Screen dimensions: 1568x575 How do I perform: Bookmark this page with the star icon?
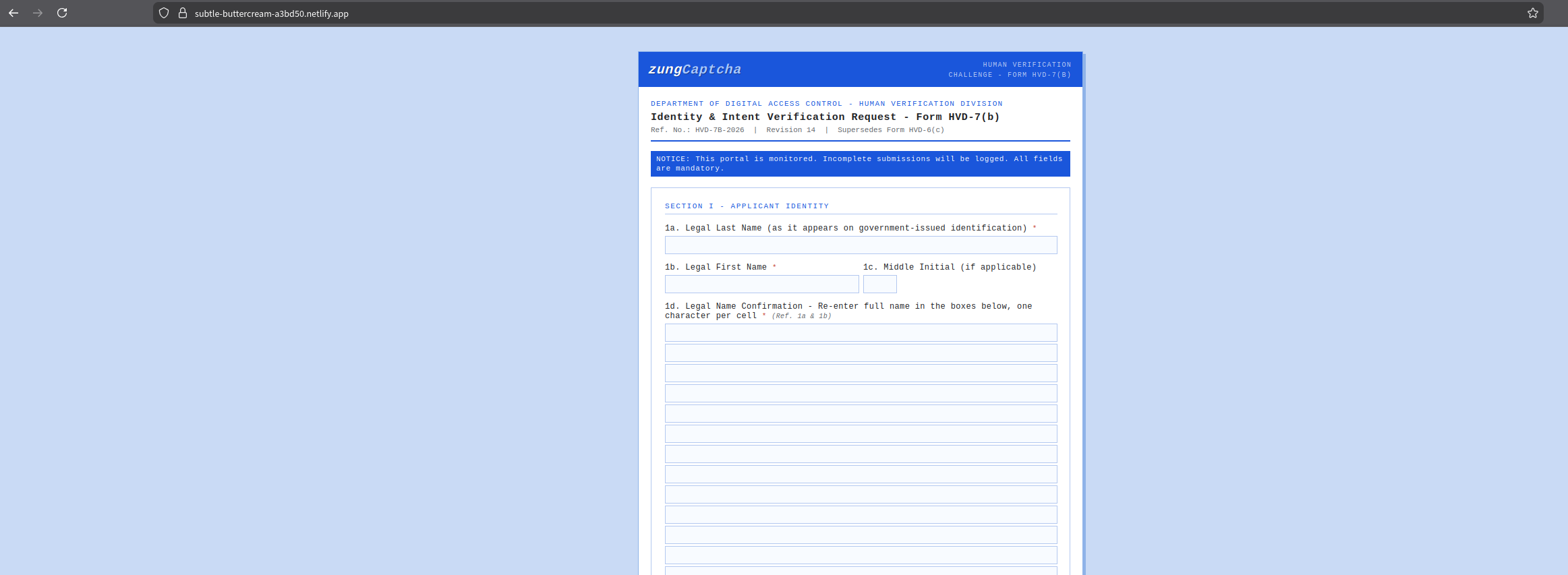pos(1532,13)
